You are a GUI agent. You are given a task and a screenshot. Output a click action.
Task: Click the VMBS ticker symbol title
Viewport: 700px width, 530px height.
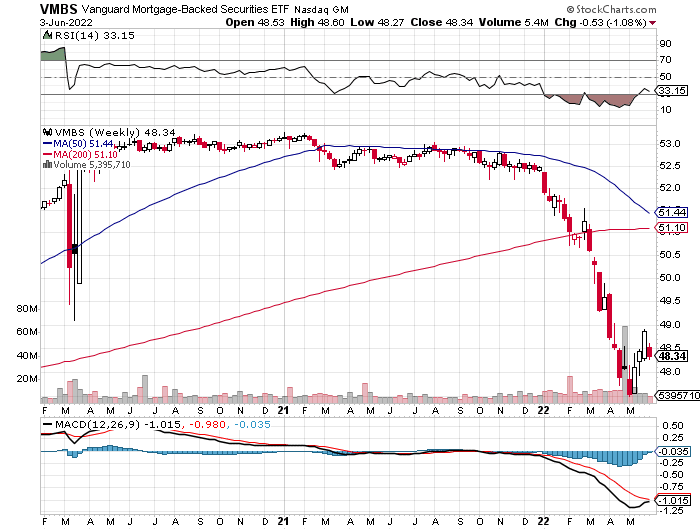pos(58,9)
